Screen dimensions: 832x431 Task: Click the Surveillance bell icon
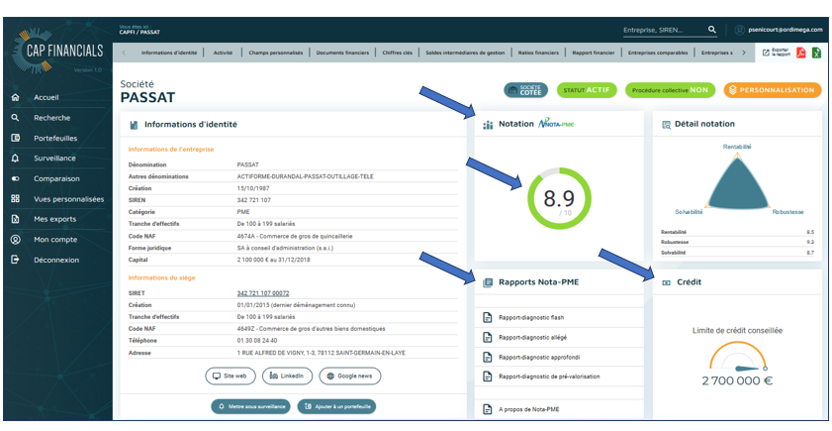pos(15,158)
